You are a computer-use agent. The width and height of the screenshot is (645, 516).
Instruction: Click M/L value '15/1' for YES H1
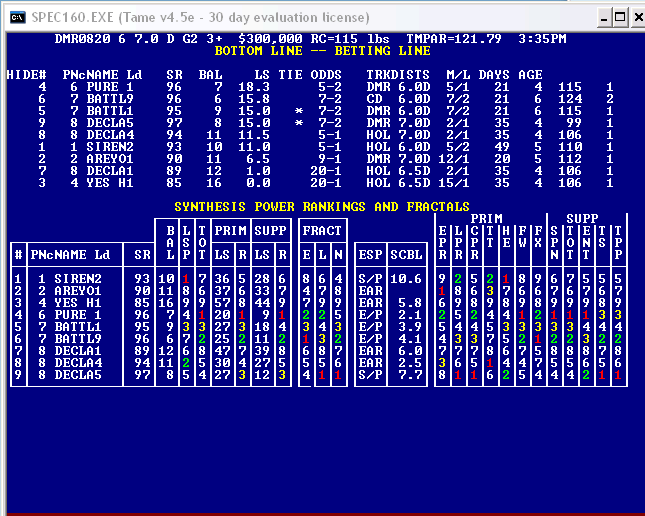[x=454, y=182]
